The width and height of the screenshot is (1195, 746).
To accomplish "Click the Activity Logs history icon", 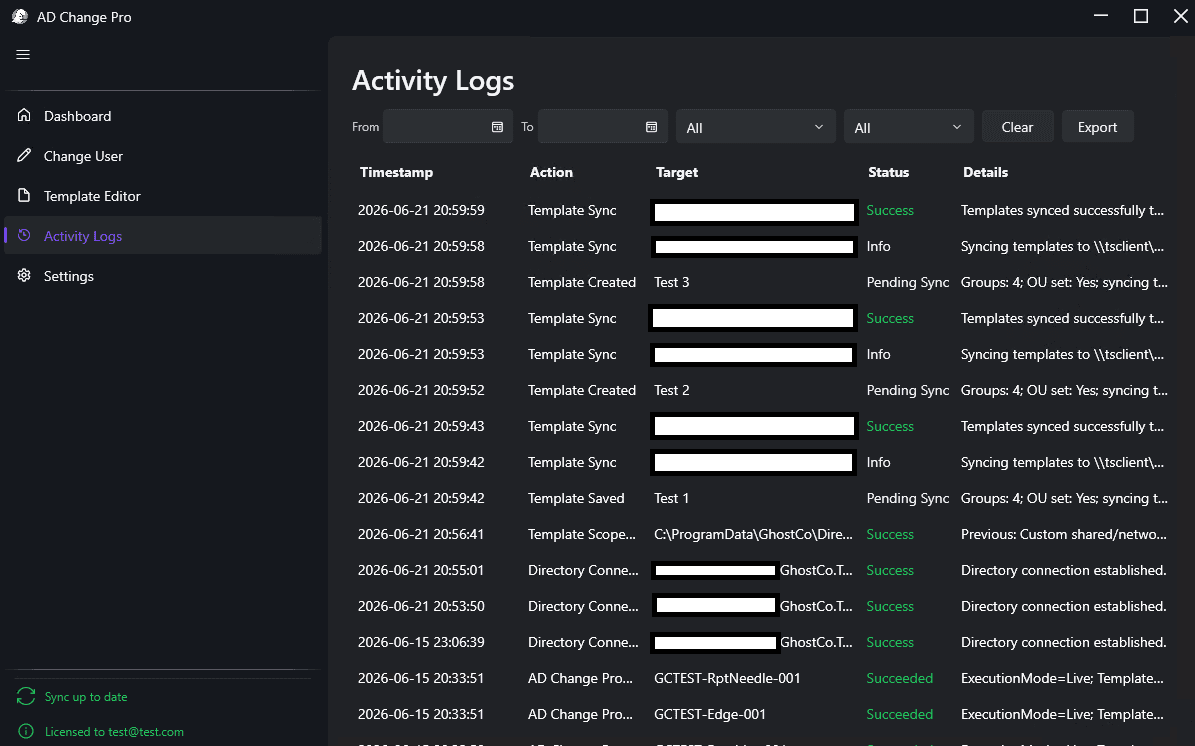I will (24, 235).
